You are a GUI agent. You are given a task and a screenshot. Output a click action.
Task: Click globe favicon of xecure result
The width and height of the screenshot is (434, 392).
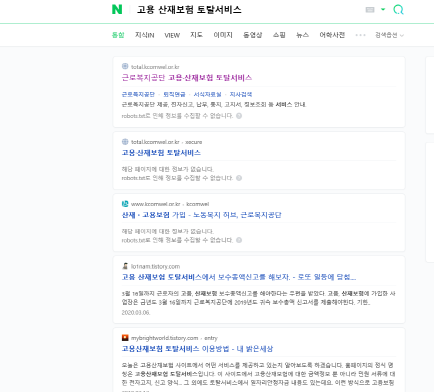125,142
